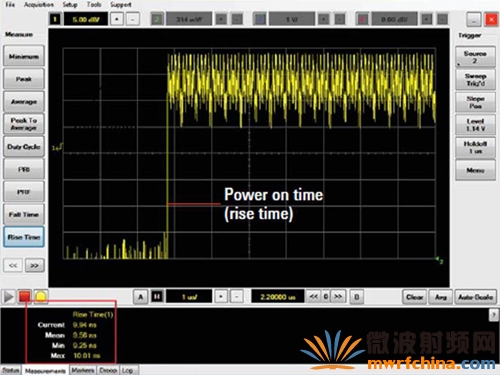Click the green Run play button
500x375 pixels.
(x=8, y=296)
